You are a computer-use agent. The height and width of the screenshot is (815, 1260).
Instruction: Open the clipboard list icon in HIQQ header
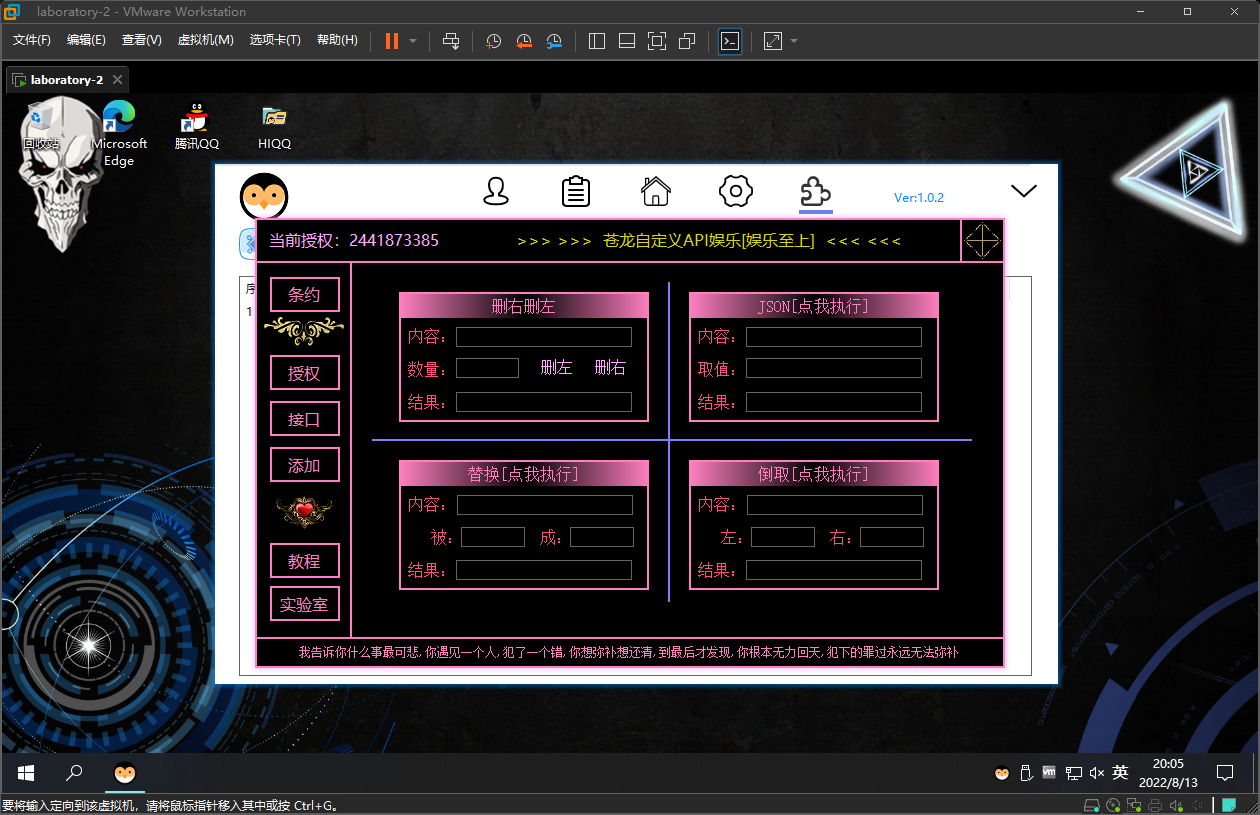[576, 191]
